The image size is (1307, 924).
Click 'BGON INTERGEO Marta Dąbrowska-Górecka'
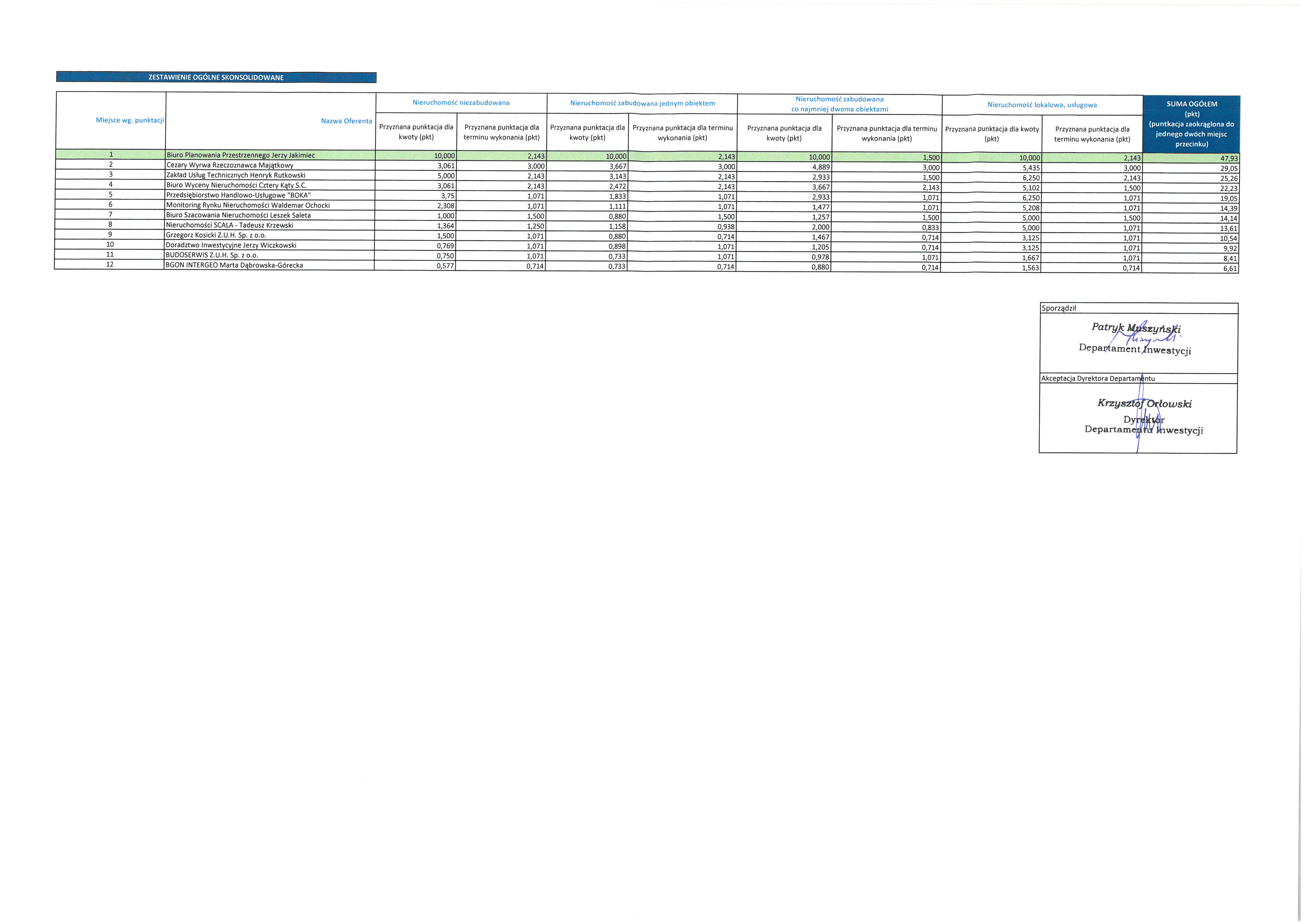pos(234,265)
